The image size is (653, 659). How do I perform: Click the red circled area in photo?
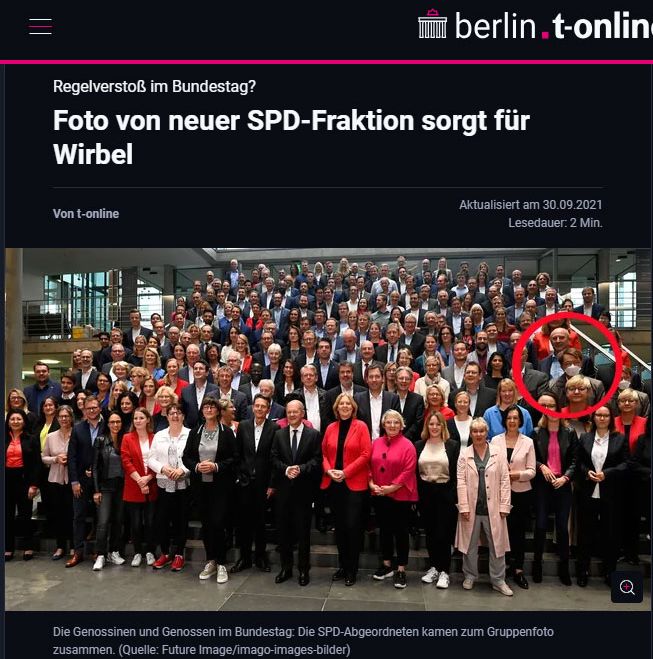click(567, 364)
